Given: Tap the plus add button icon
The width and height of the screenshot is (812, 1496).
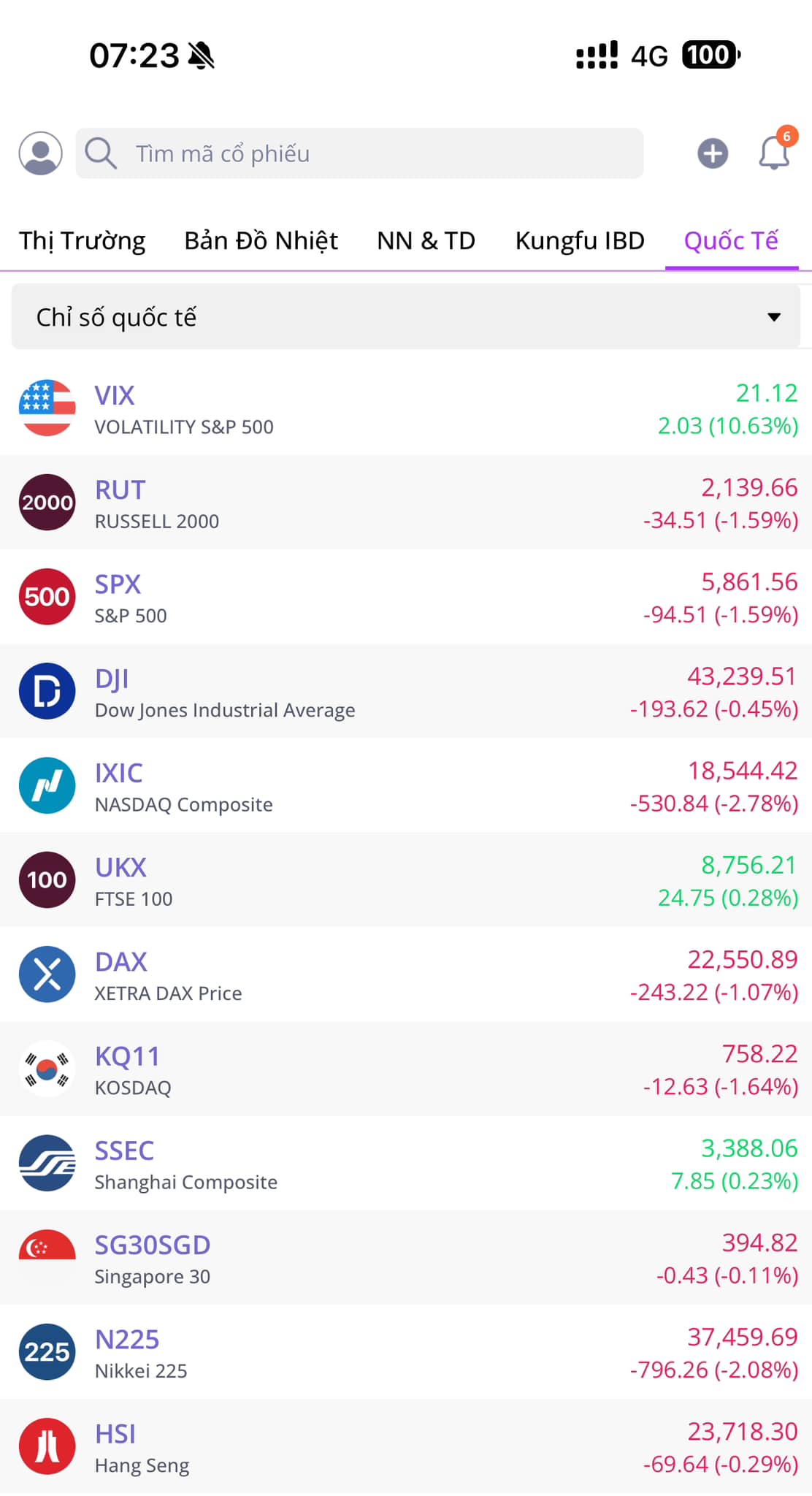Looking at the screenshot, I should click(713, 153).
